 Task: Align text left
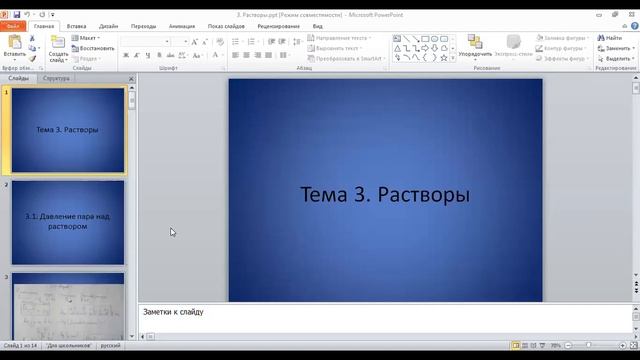(236, 55)
